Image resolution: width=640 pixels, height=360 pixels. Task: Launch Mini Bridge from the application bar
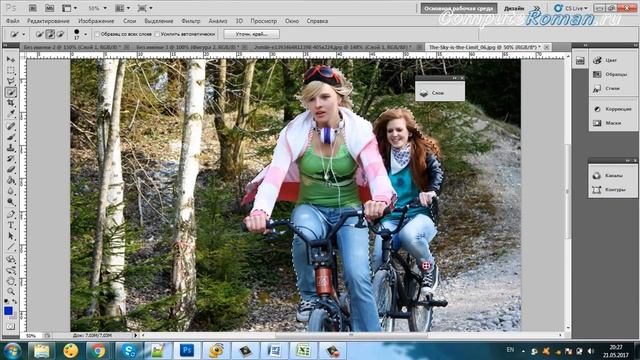[49, 8]
